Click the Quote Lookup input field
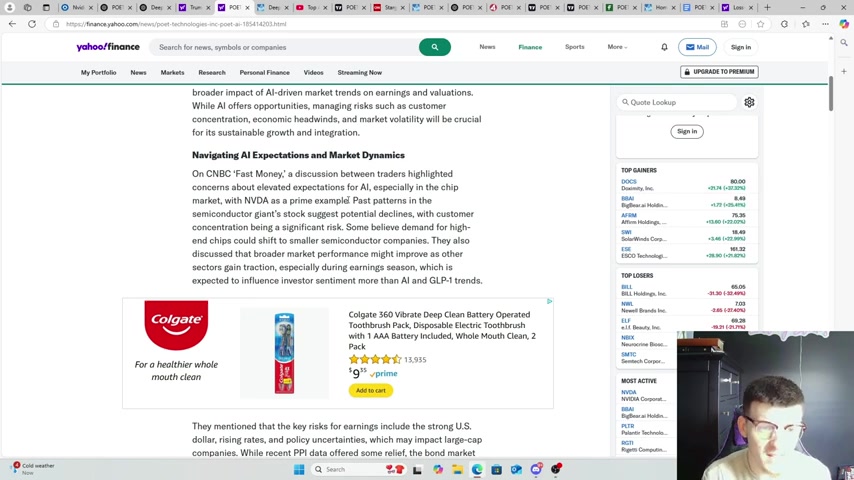The image size is (854, 480). click(677, 102)
